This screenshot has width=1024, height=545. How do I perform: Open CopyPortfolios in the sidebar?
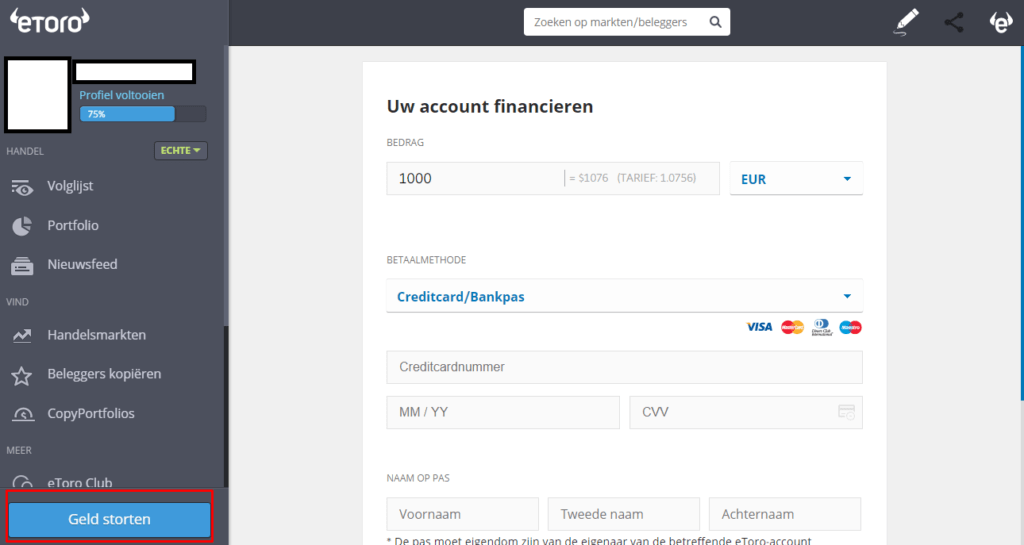click(x=91, y=413)
